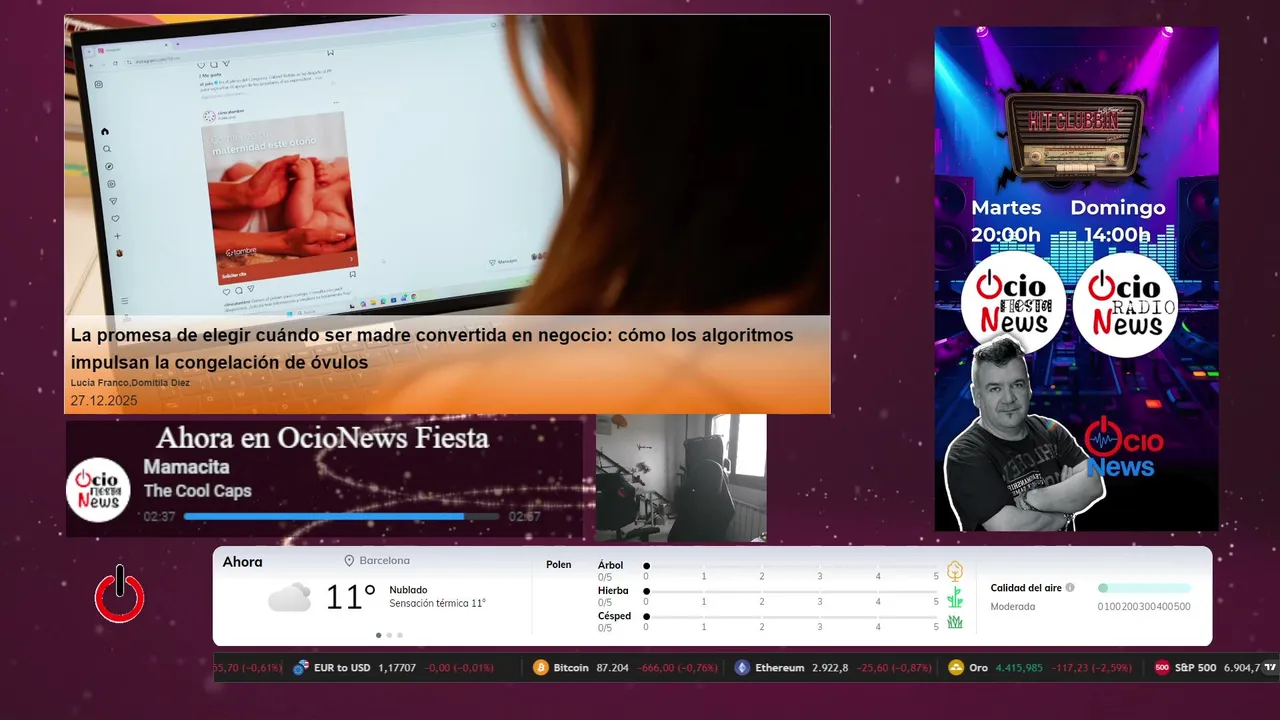Click the elapsed time 02:37

[x=159, y=517]
